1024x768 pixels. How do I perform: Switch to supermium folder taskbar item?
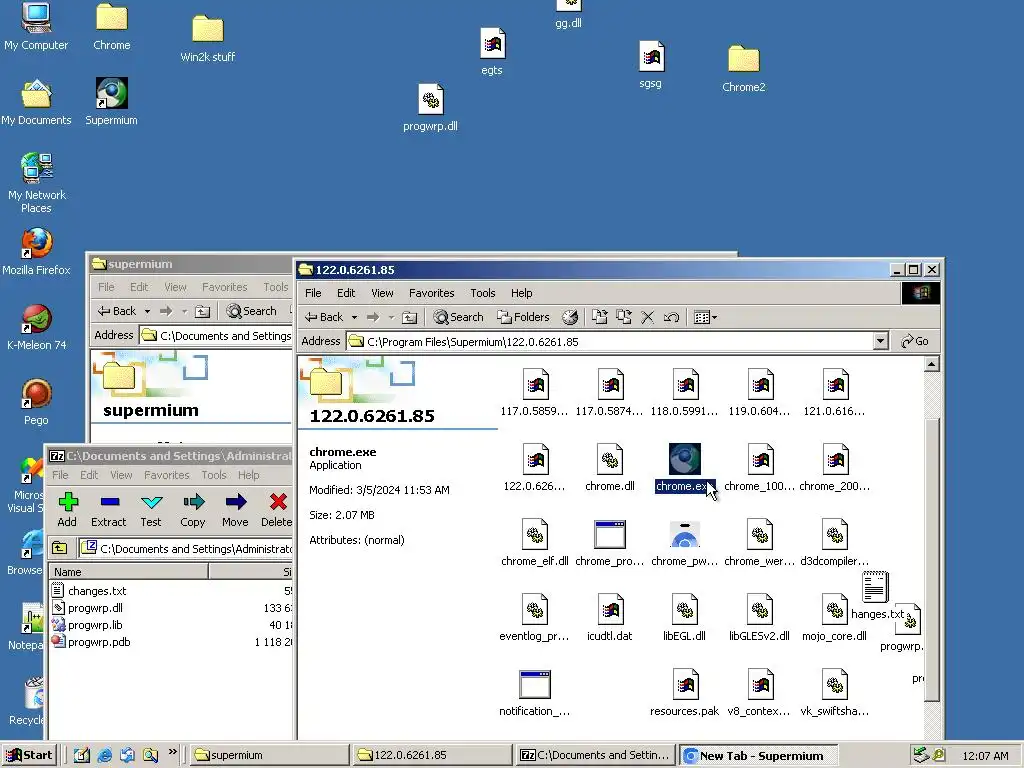pyautogui.click(x=269, y=756)
